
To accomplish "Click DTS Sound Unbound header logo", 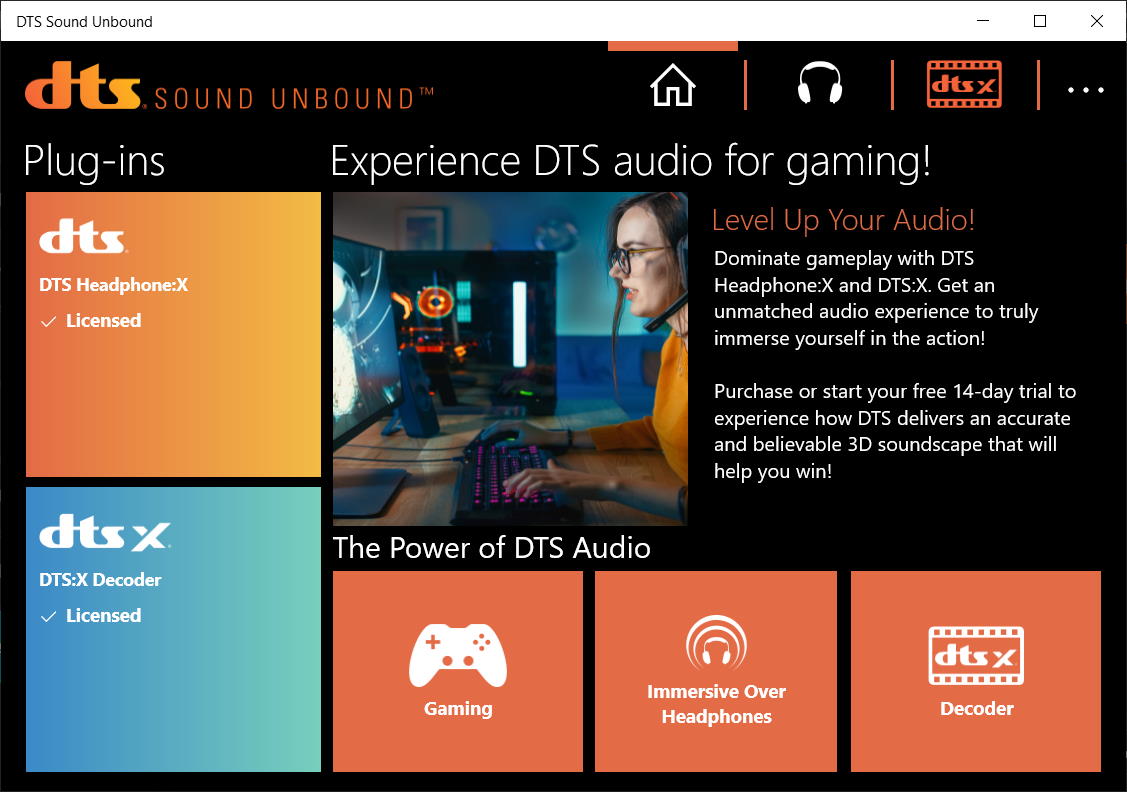I will [230, 87].
